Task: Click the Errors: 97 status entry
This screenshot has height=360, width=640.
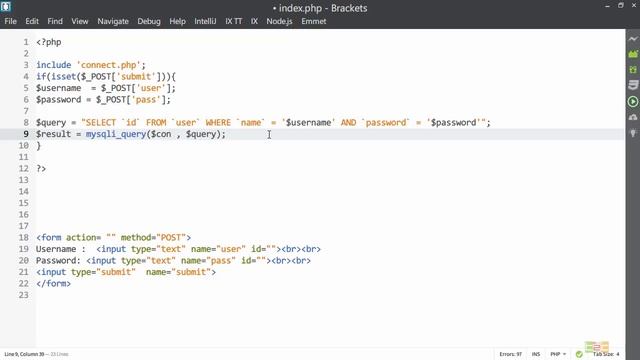Action: point(511,354)
